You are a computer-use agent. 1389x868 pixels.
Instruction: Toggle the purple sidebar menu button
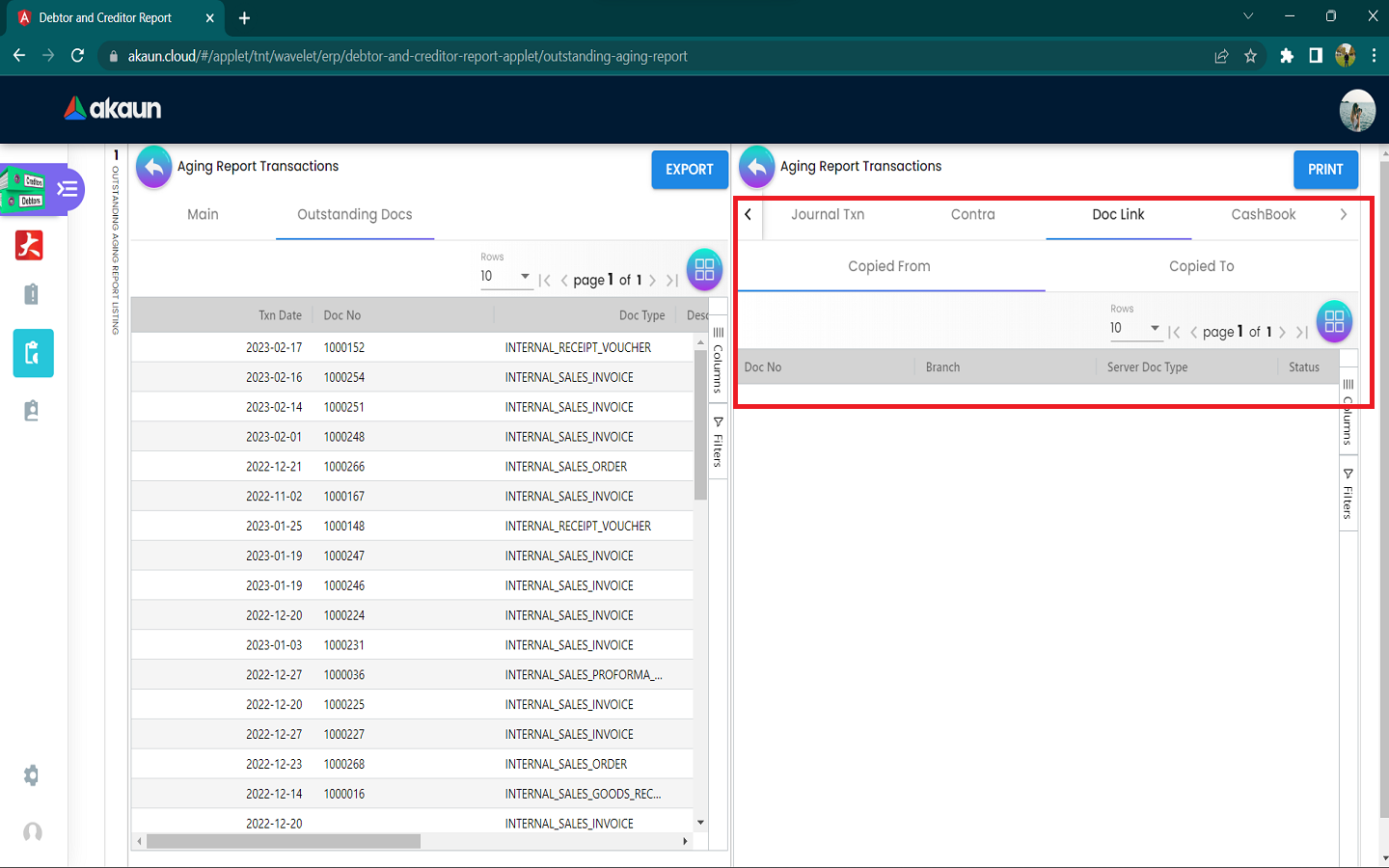[x=68, y=188]
